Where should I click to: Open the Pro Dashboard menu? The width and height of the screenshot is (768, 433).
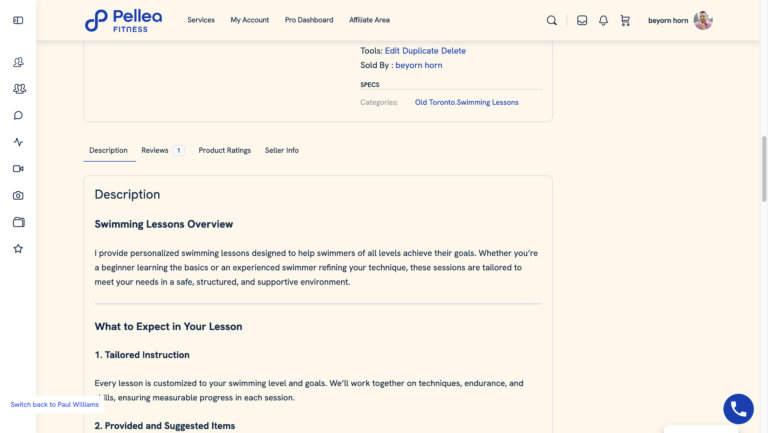309,20
